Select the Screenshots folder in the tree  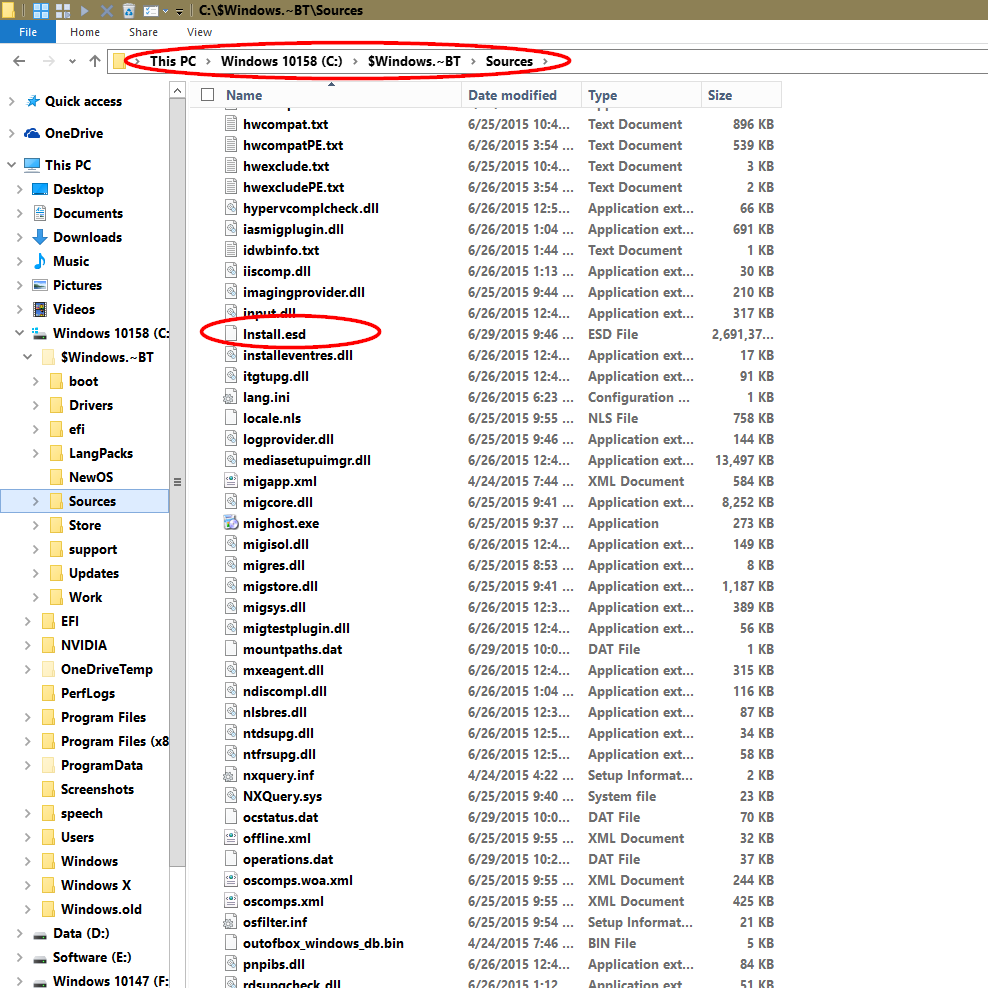[97, 790]
